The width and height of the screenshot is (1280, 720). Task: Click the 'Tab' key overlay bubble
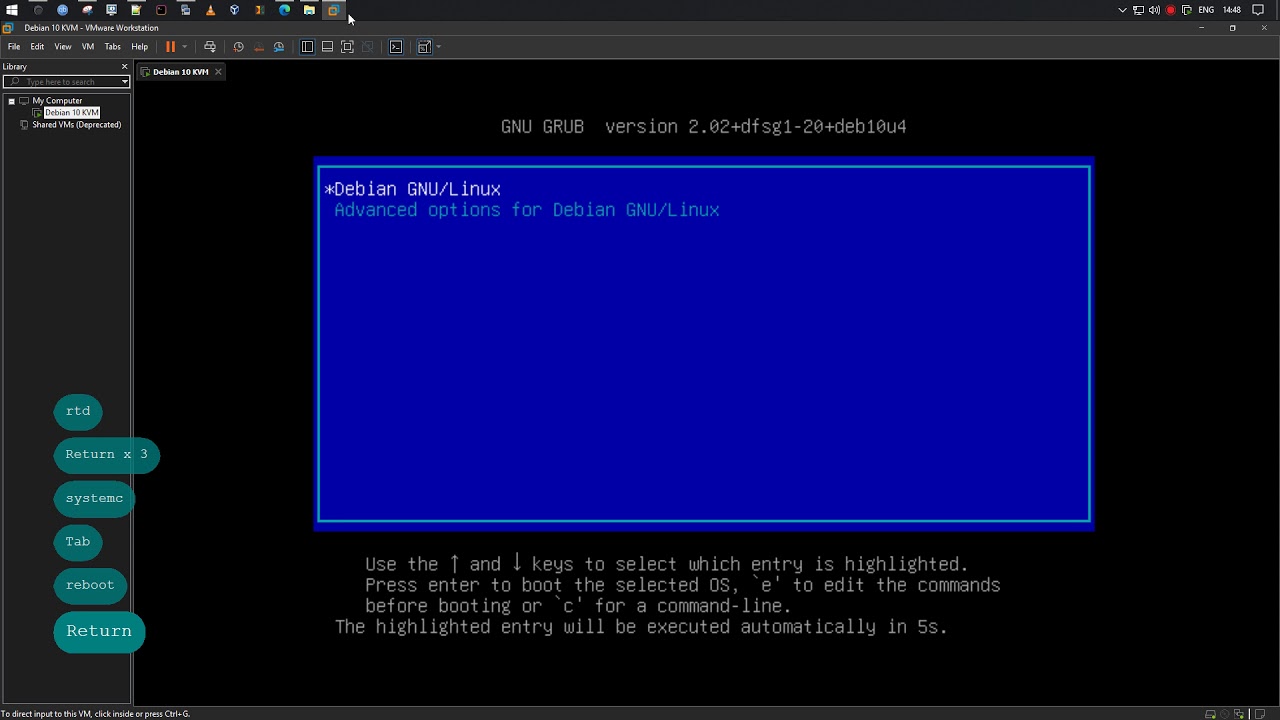point(78,541)
